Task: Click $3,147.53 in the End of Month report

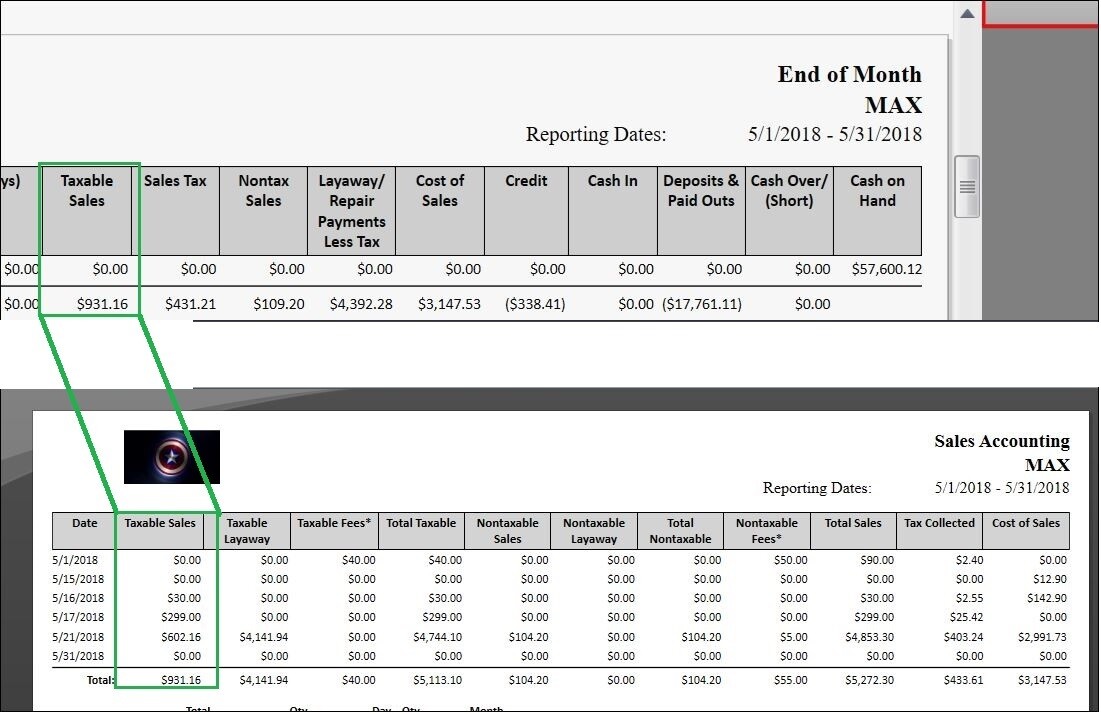Action: tap(449, 304)
